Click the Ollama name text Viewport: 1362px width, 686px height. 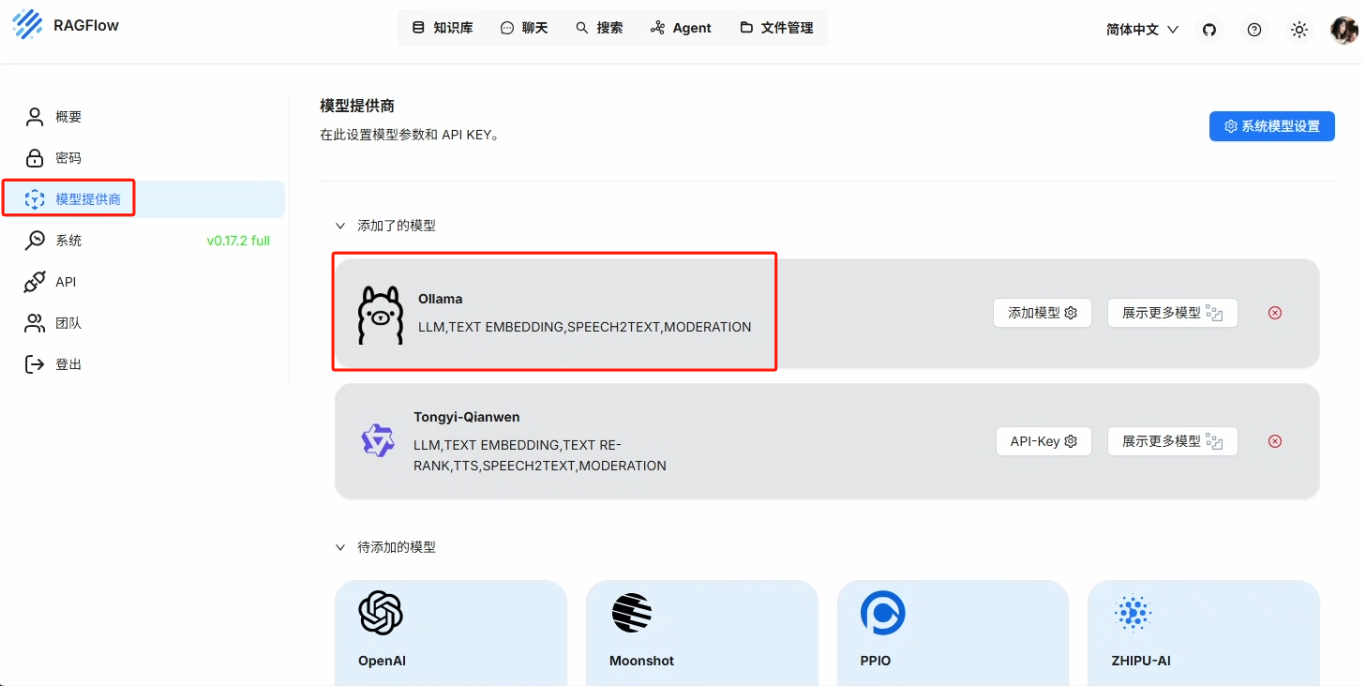click(x=440, y=299)
